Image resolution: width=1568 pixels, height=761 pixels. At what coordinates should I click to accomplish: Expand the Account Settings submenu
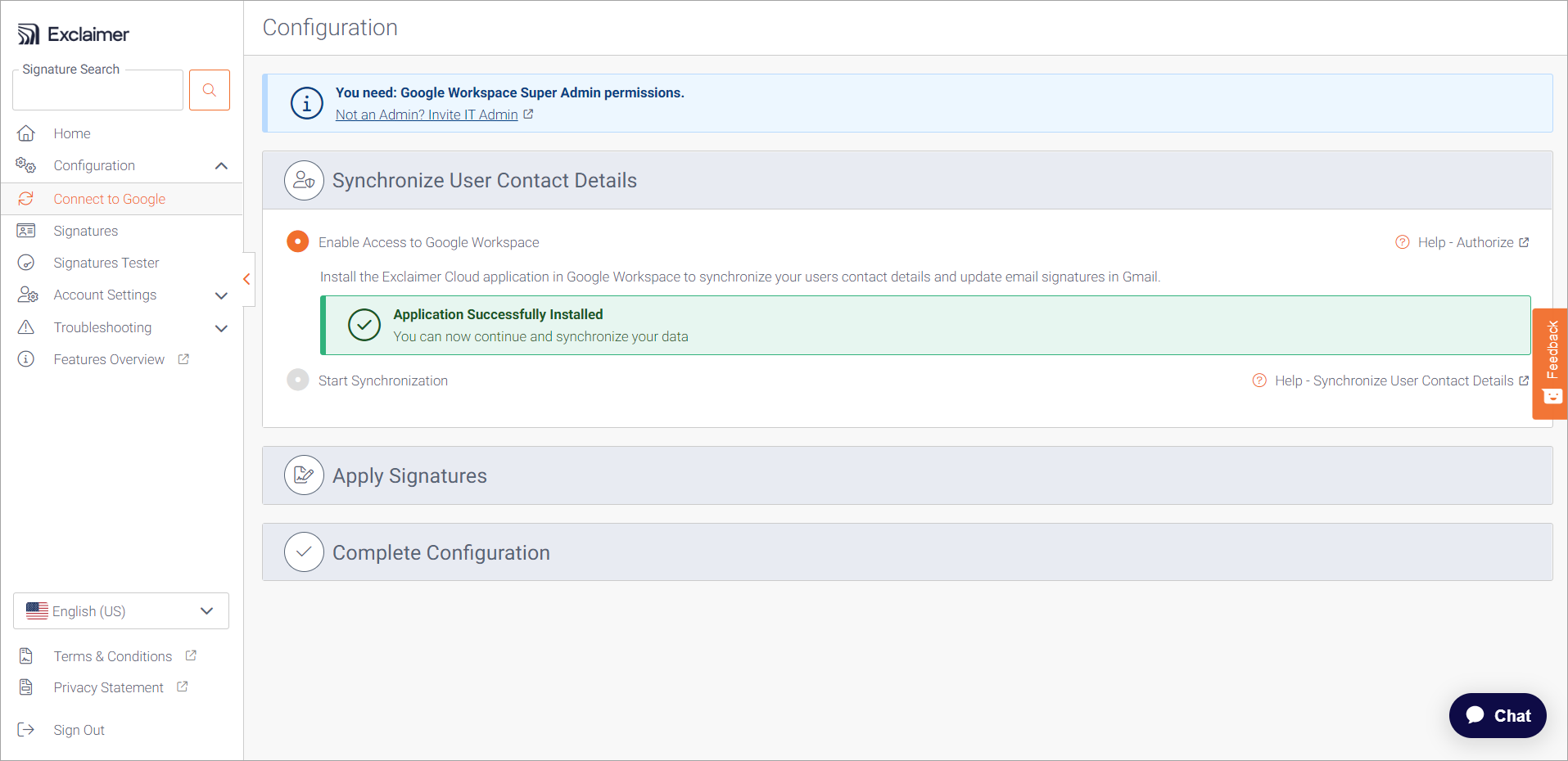(x=221, y=295)
